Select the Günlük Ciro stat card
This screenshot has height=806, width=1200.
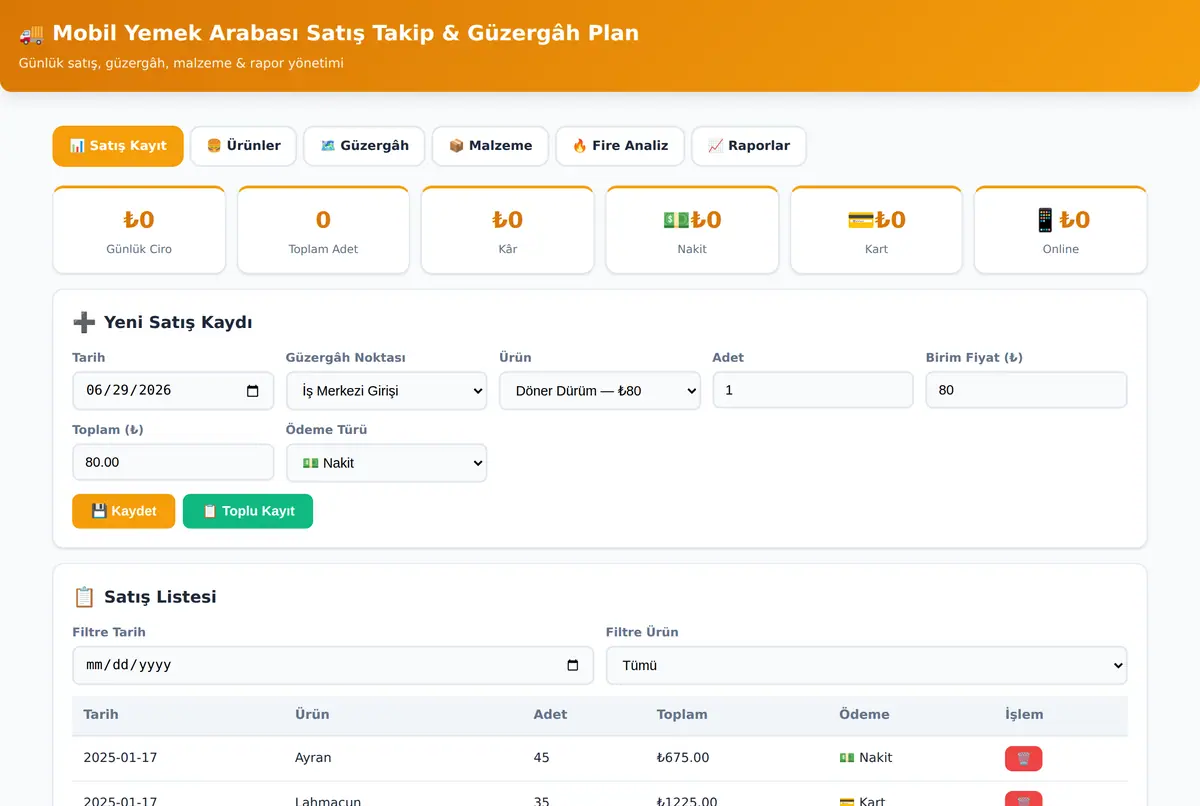click(139, 230)
